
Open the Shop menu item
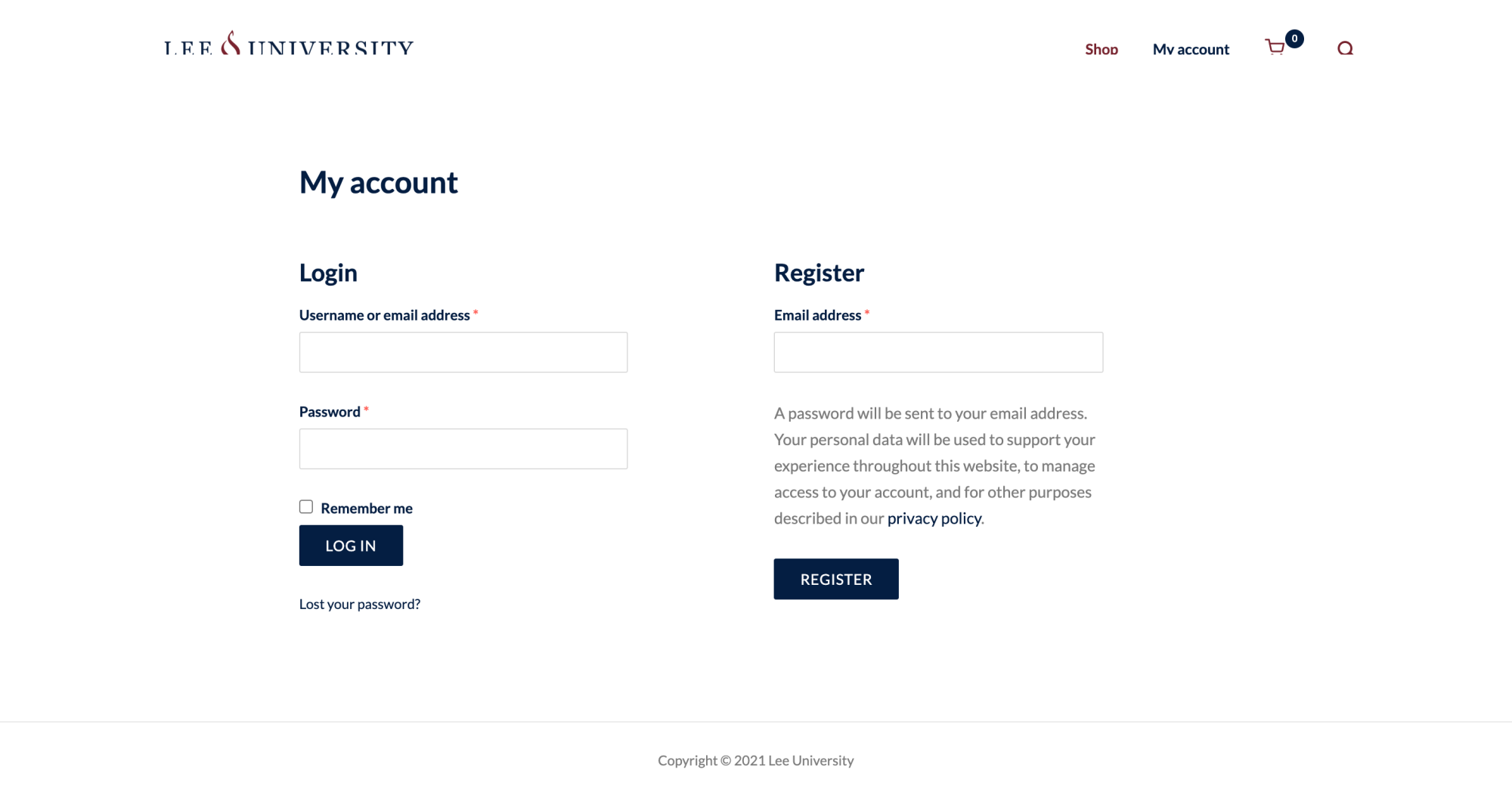1101,49
